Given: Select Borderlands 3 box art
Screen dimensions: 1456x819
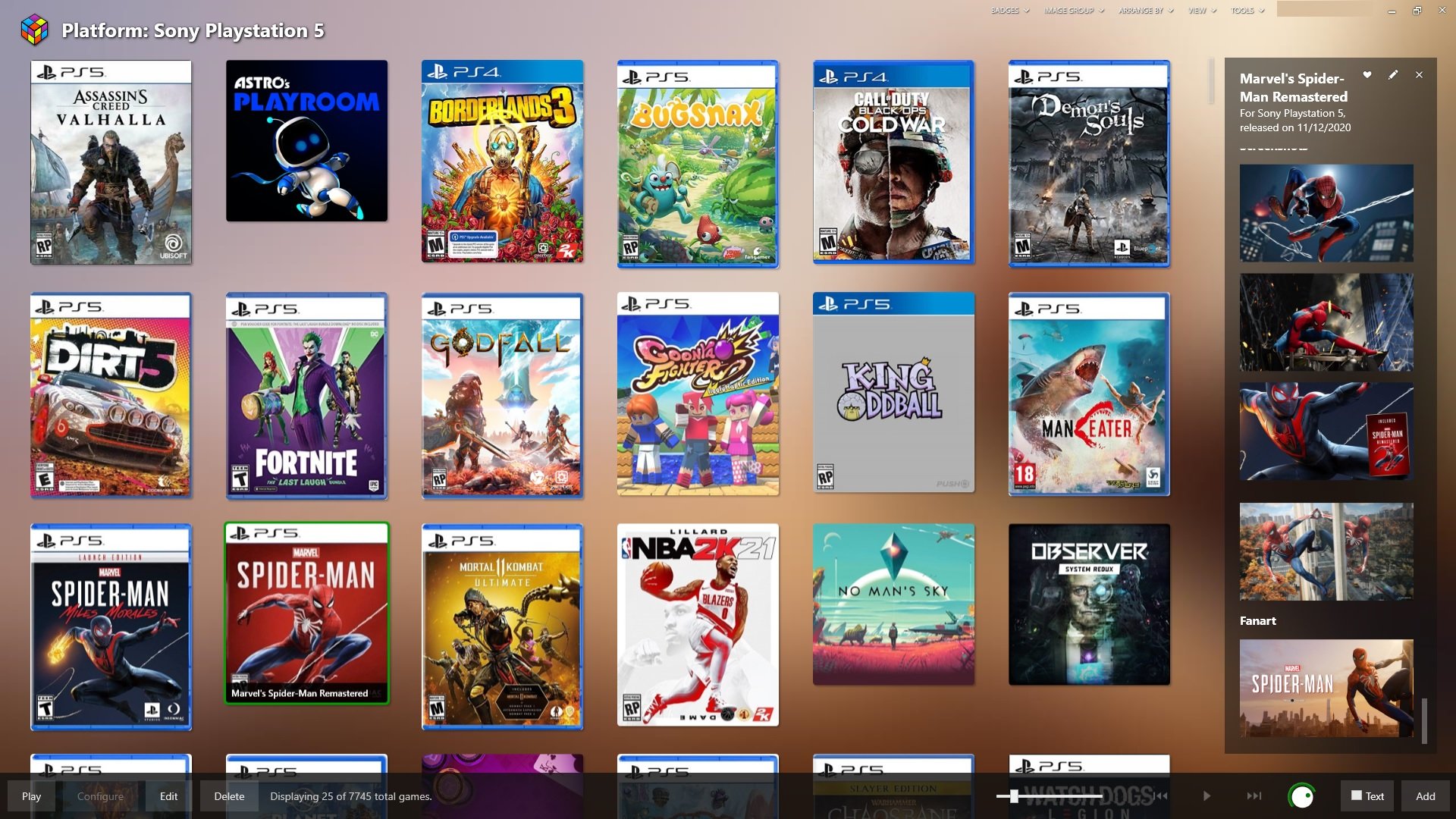Looking at the screenshot, I should pos(502,162).
